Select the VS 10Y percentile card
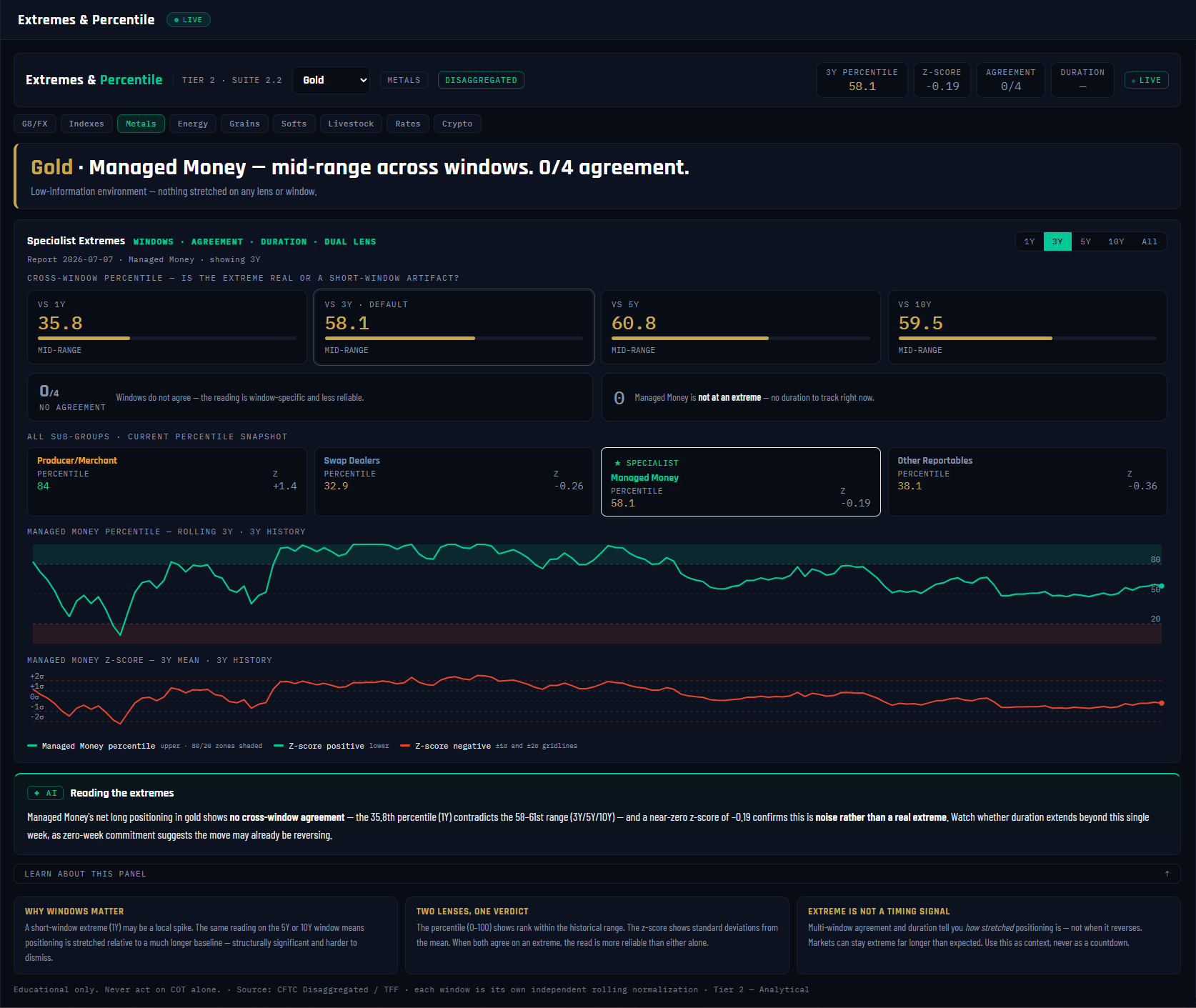1196x1008 pixels. (1027, 327)
